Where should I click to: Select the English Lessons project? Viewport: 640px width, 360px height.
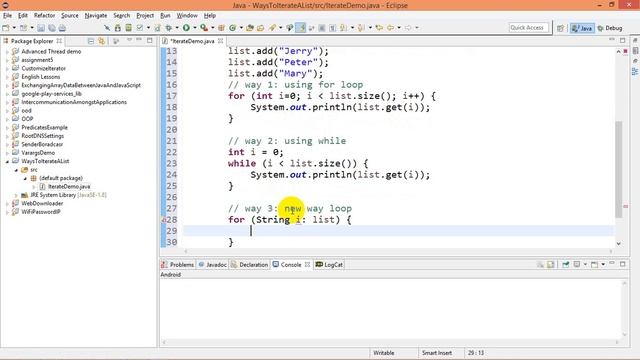(40, 77)
